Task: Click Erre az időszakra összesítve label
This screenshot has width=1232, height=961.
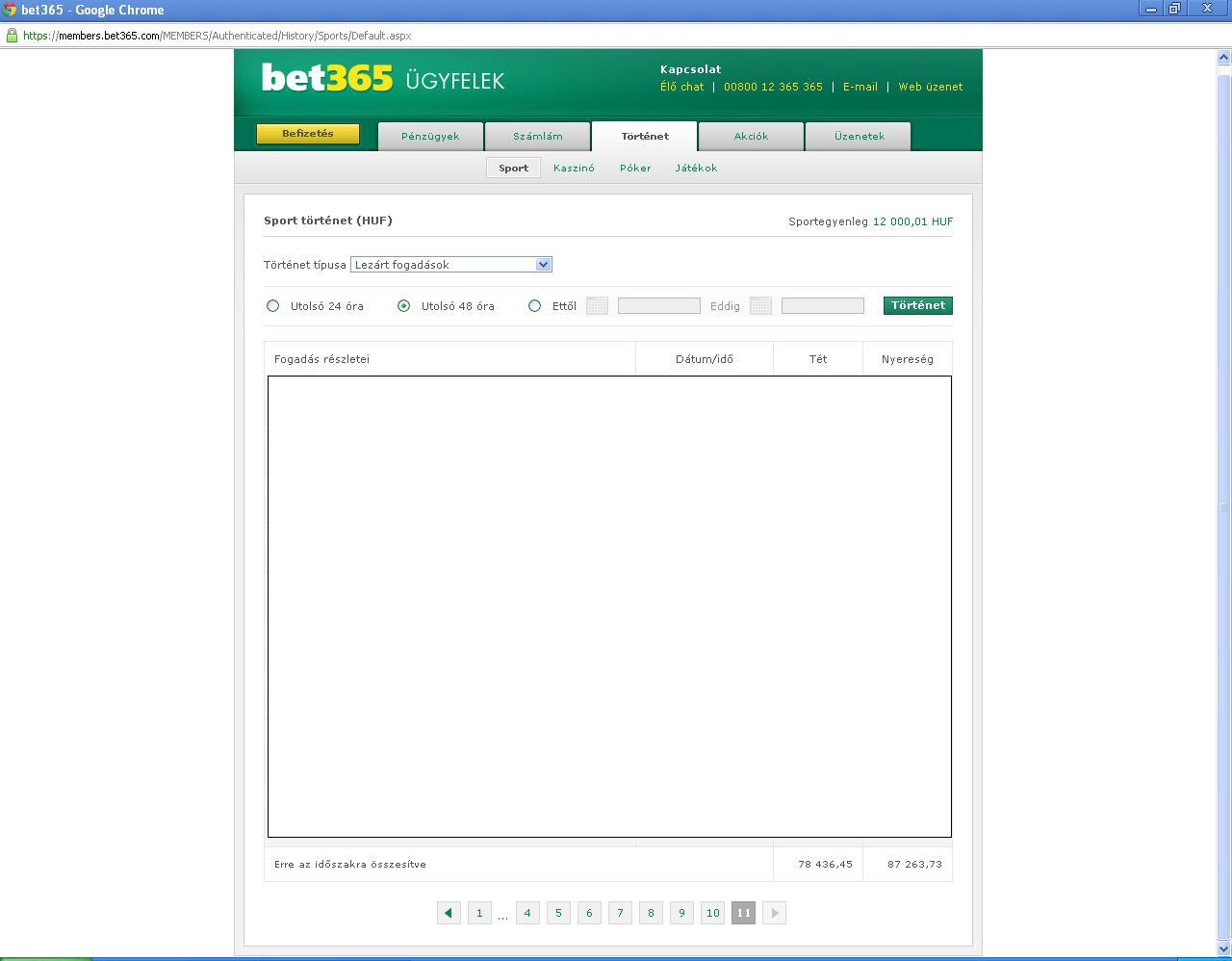Action: [x=350, y=864]
